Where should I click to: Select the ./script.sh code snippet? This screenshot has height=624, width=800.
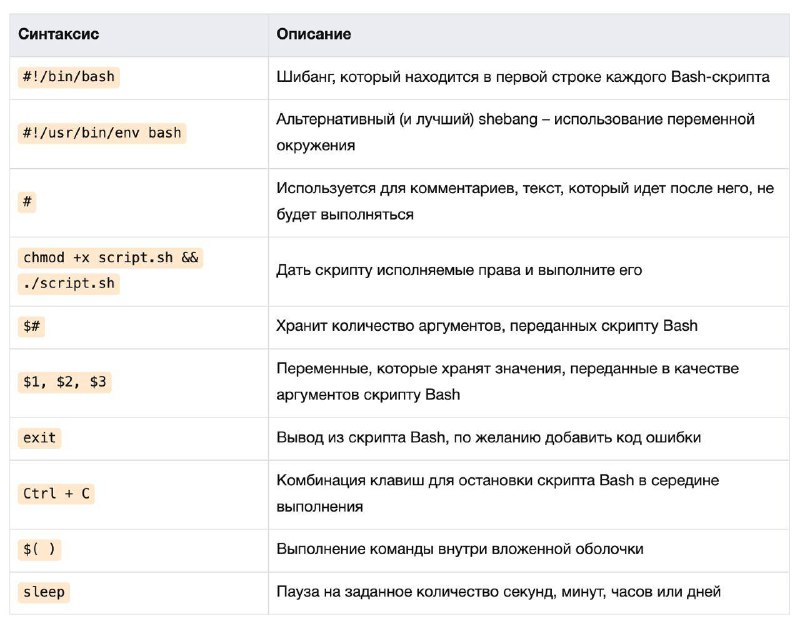(x=69, y=284)
